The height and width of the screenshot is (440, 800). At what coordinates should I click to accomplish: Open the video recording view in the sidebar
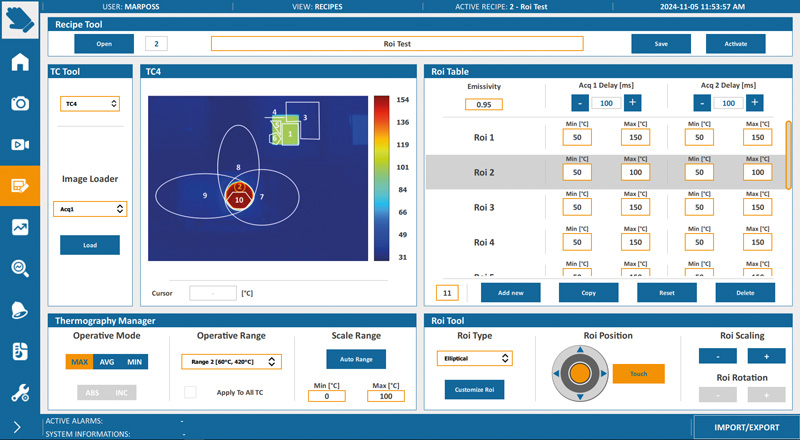[x=20, y=144]
